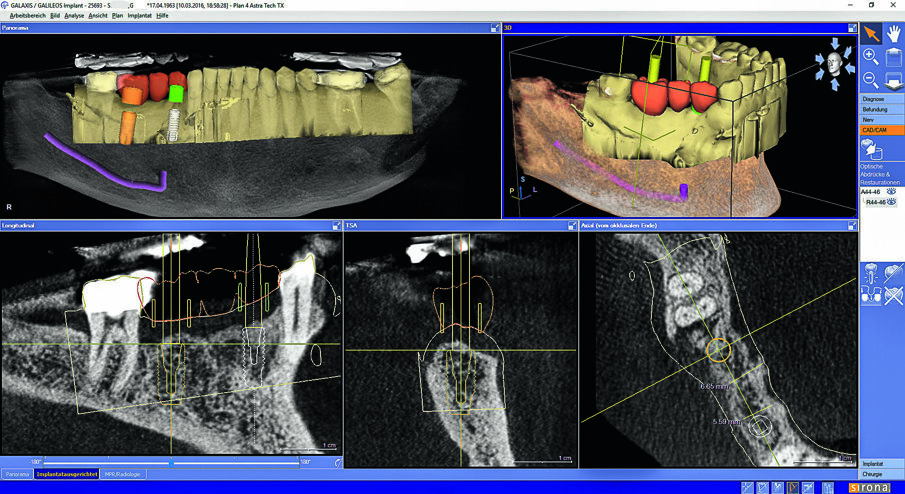Click the orange implant in Panorama view

click(x=128, y=128)
